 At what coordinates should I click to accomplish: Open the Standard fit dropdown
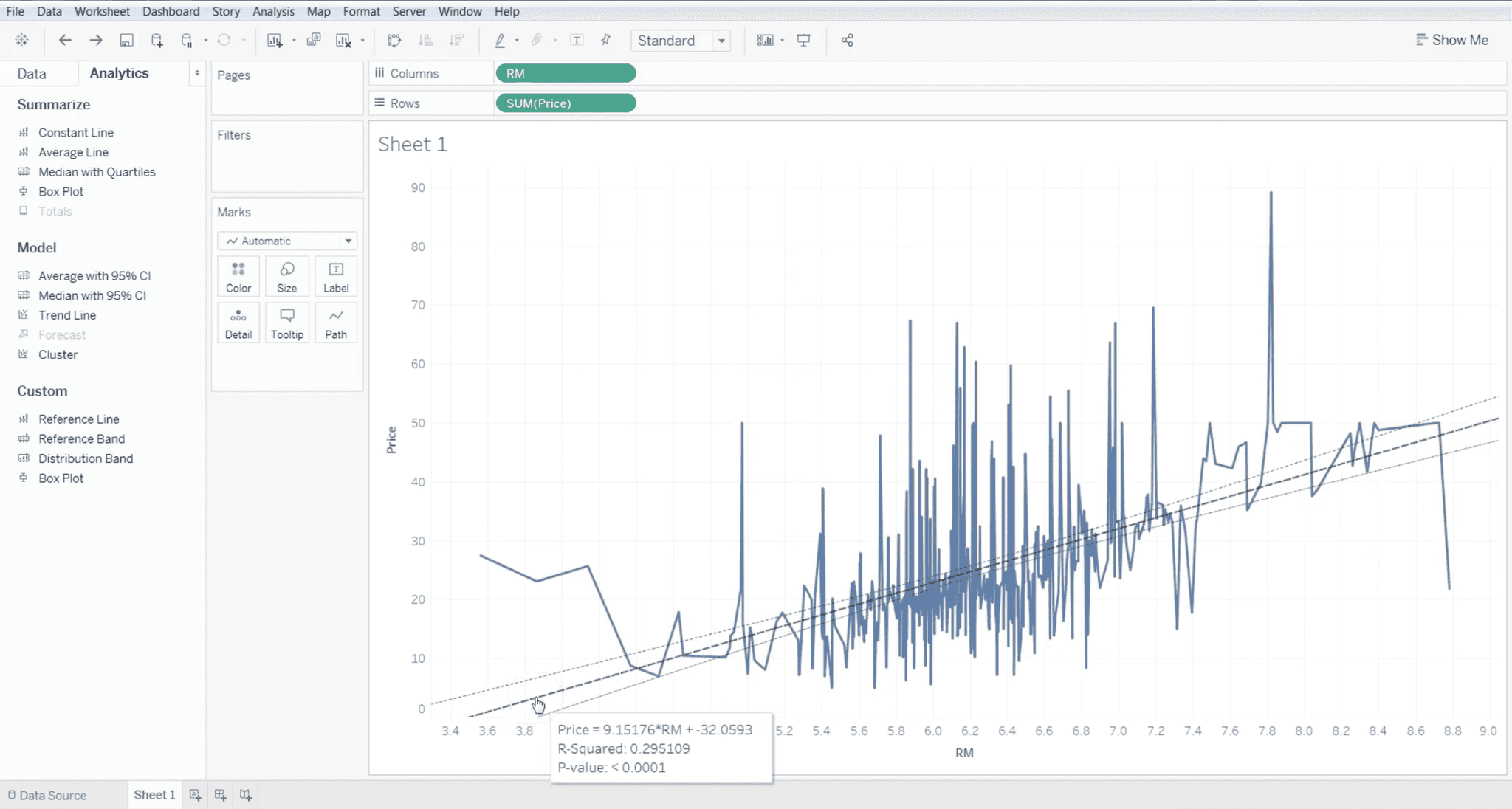point(721,41)
